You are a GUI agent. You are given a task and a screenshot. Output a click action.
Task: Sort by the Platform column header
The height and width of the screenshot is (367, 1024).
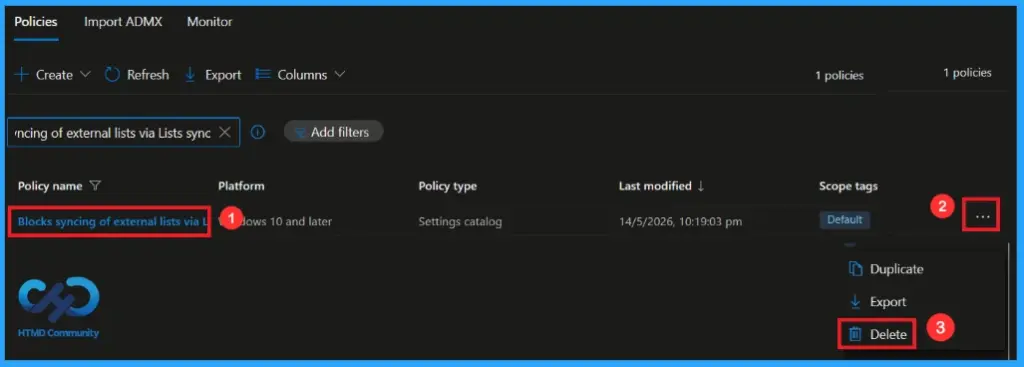241,186
